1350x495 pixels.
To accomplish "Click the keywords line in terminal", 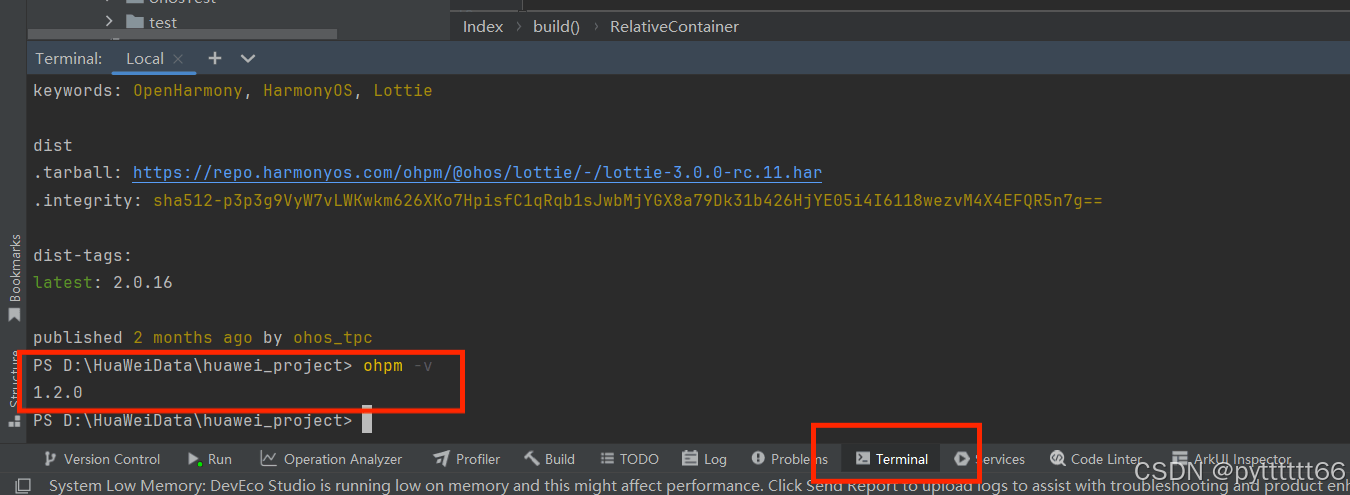I will (x=233, y=91).
